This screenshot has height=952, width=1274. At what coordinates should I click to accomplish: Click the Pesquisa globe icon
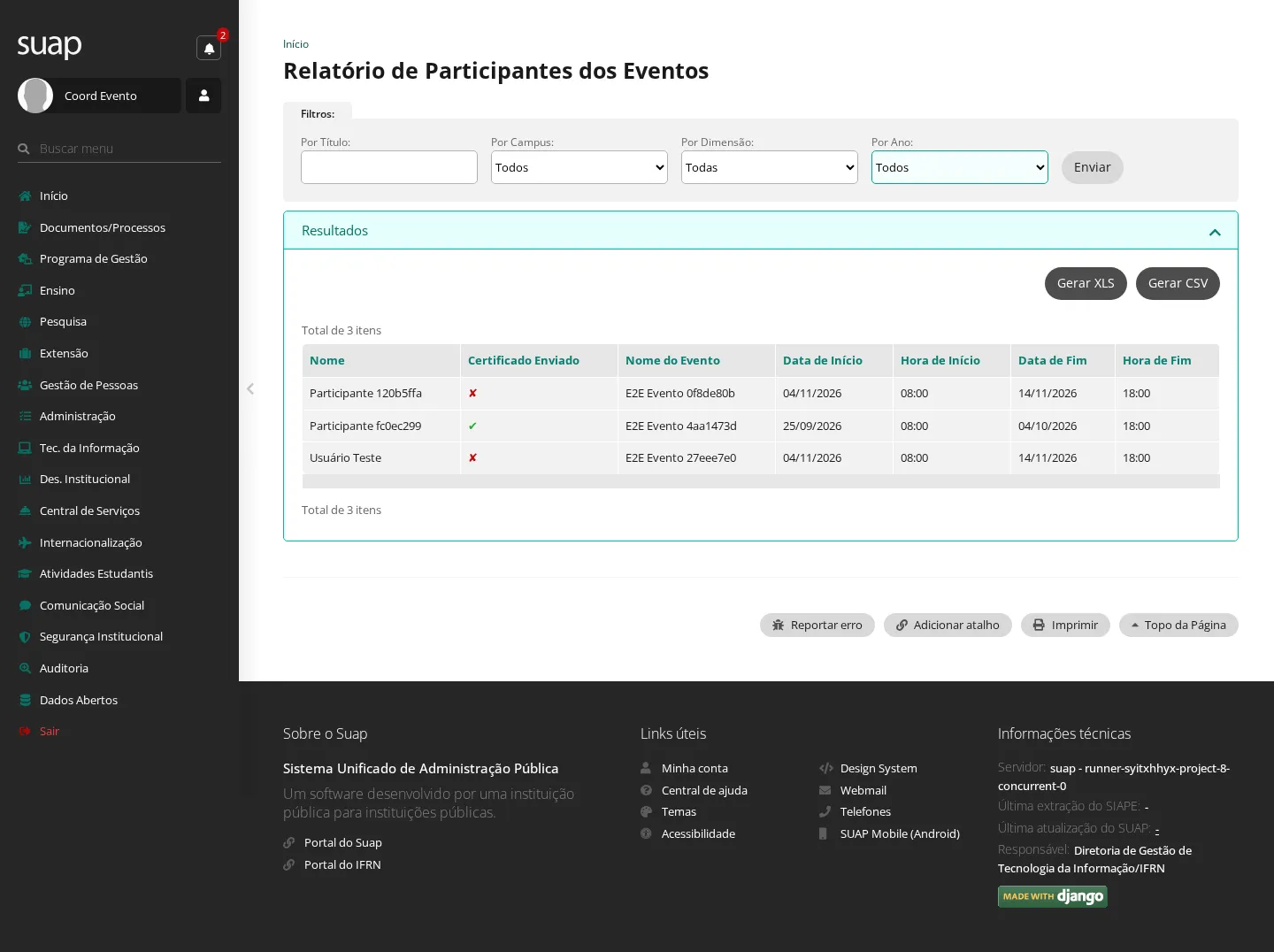pyautogui.click(x=25, y=322)
